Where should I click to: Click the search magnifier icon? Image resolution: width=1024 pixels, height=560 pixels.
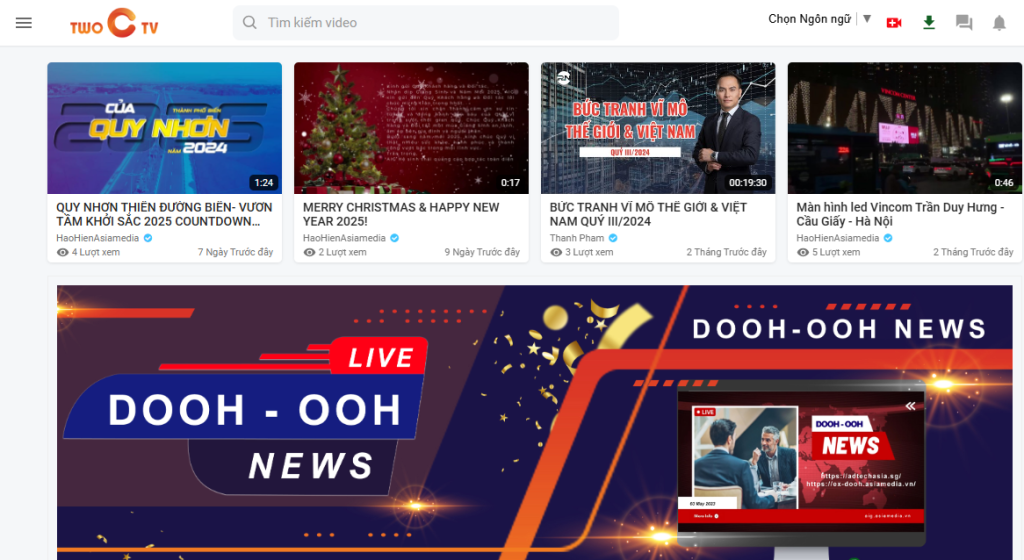250,22
